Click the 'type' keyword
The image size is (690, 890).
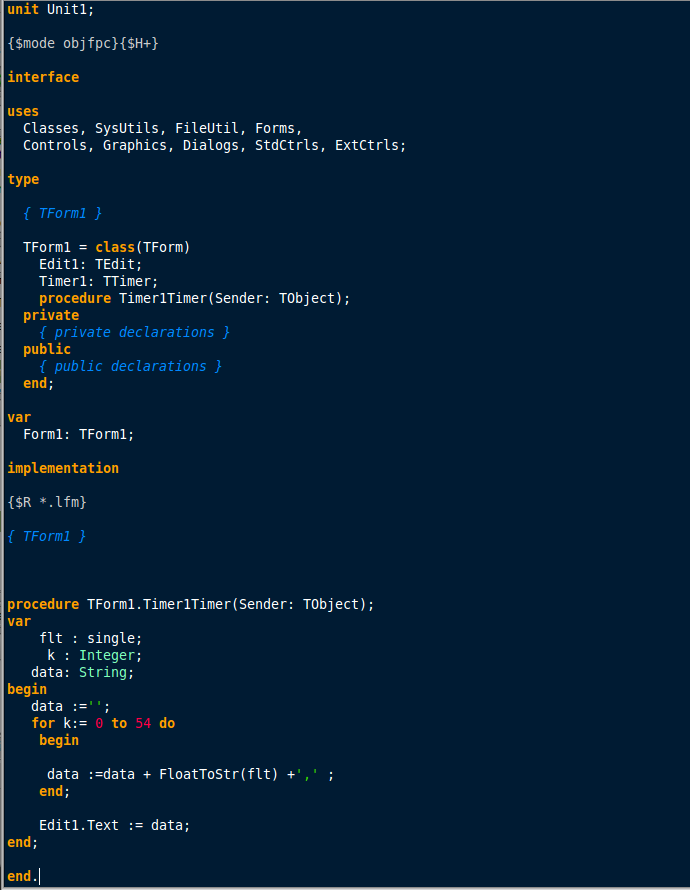tap(23, 179)
